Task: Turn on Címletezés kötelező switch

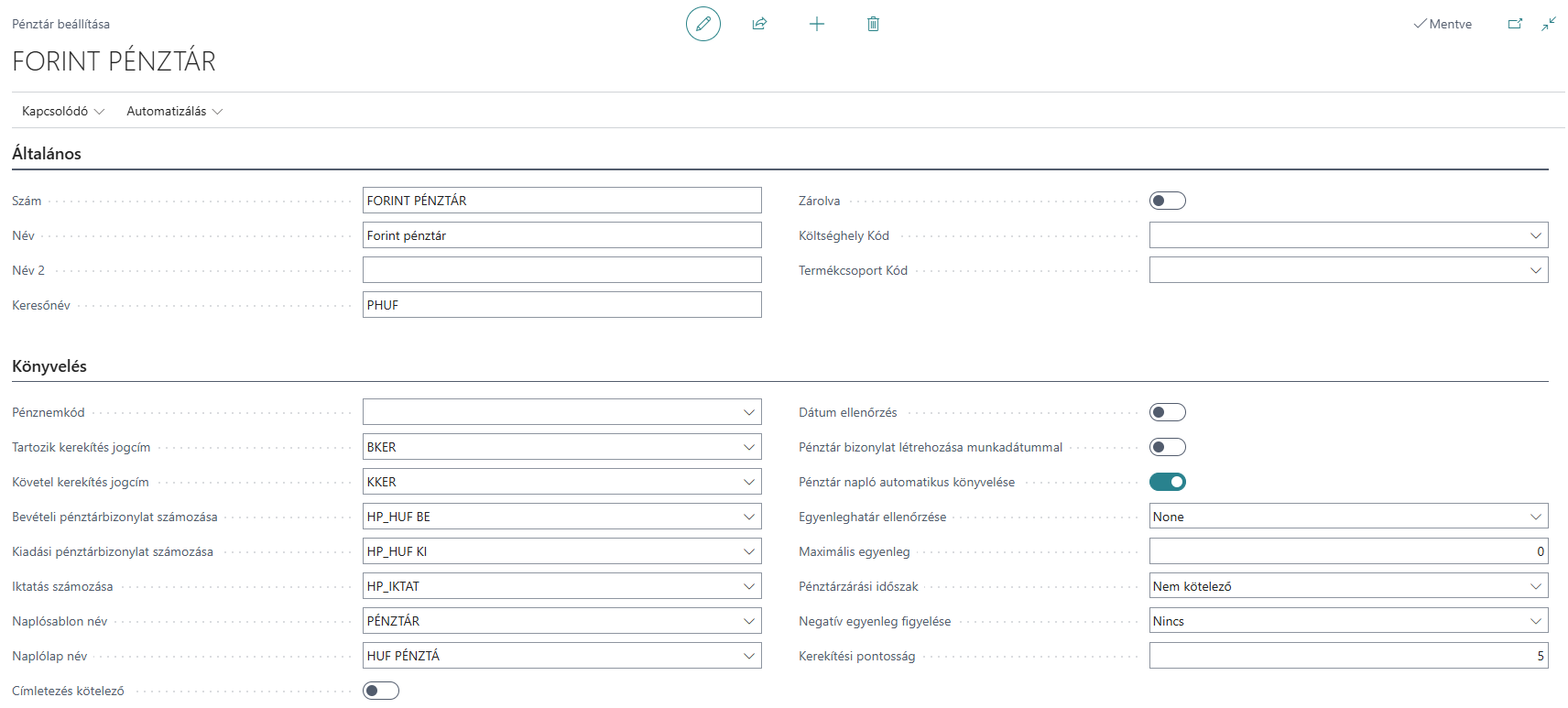Action: click(381, 691)
